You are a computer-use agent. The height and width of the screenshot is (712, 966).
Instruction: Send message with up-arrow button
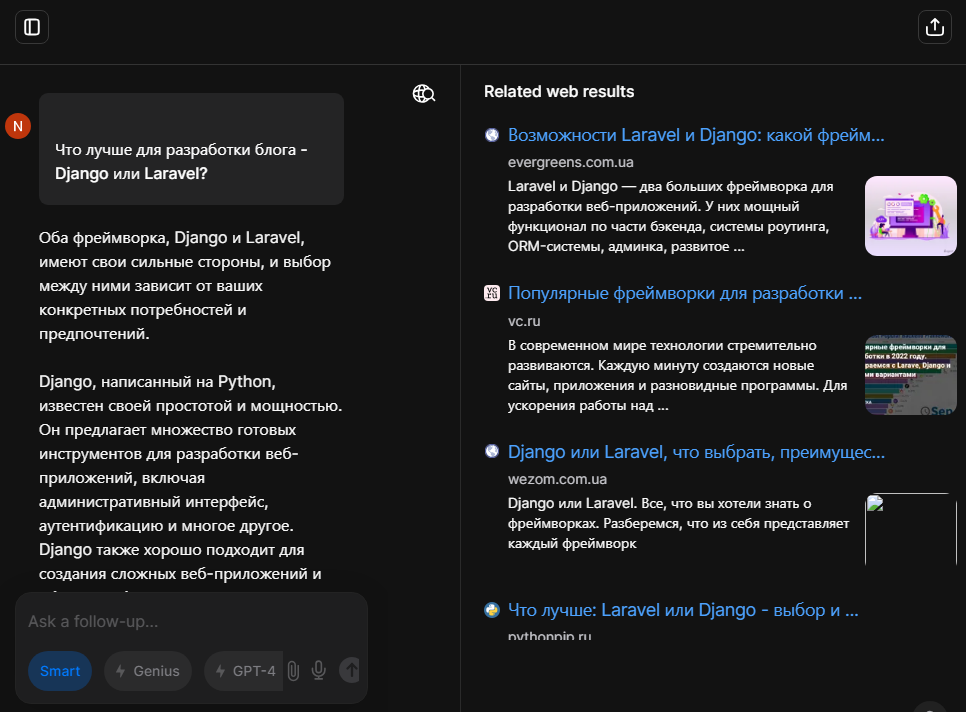click(350, 670)
